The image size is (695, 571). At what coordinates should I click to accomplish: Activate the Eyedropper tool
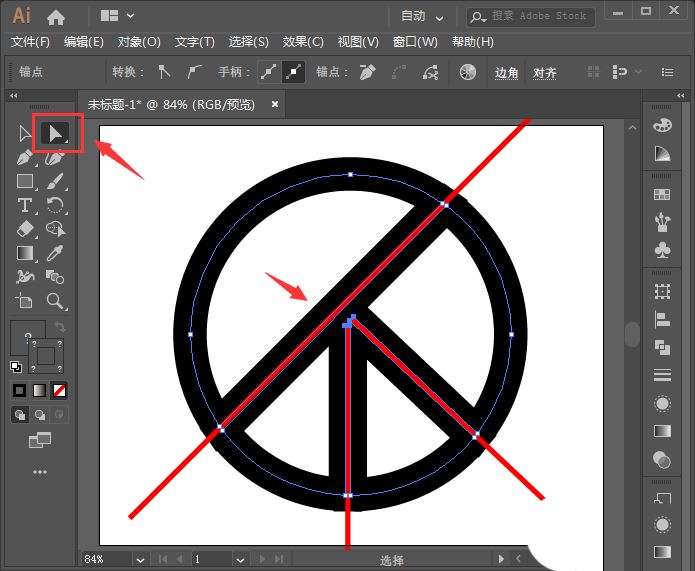point(57,253)
